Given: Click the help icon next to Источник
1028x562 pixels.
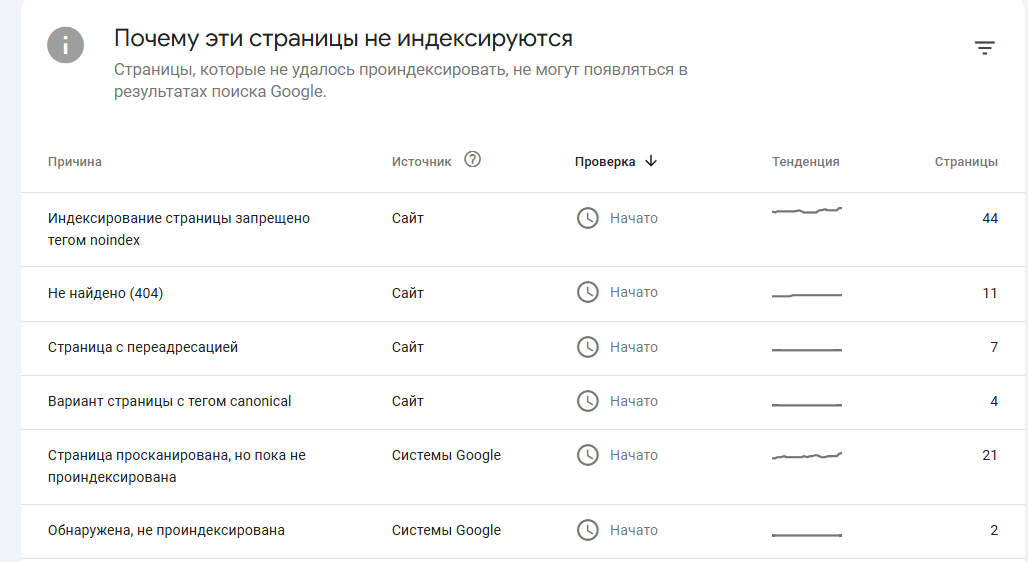Looking at the screenshot, I should [x=473, y=160].
